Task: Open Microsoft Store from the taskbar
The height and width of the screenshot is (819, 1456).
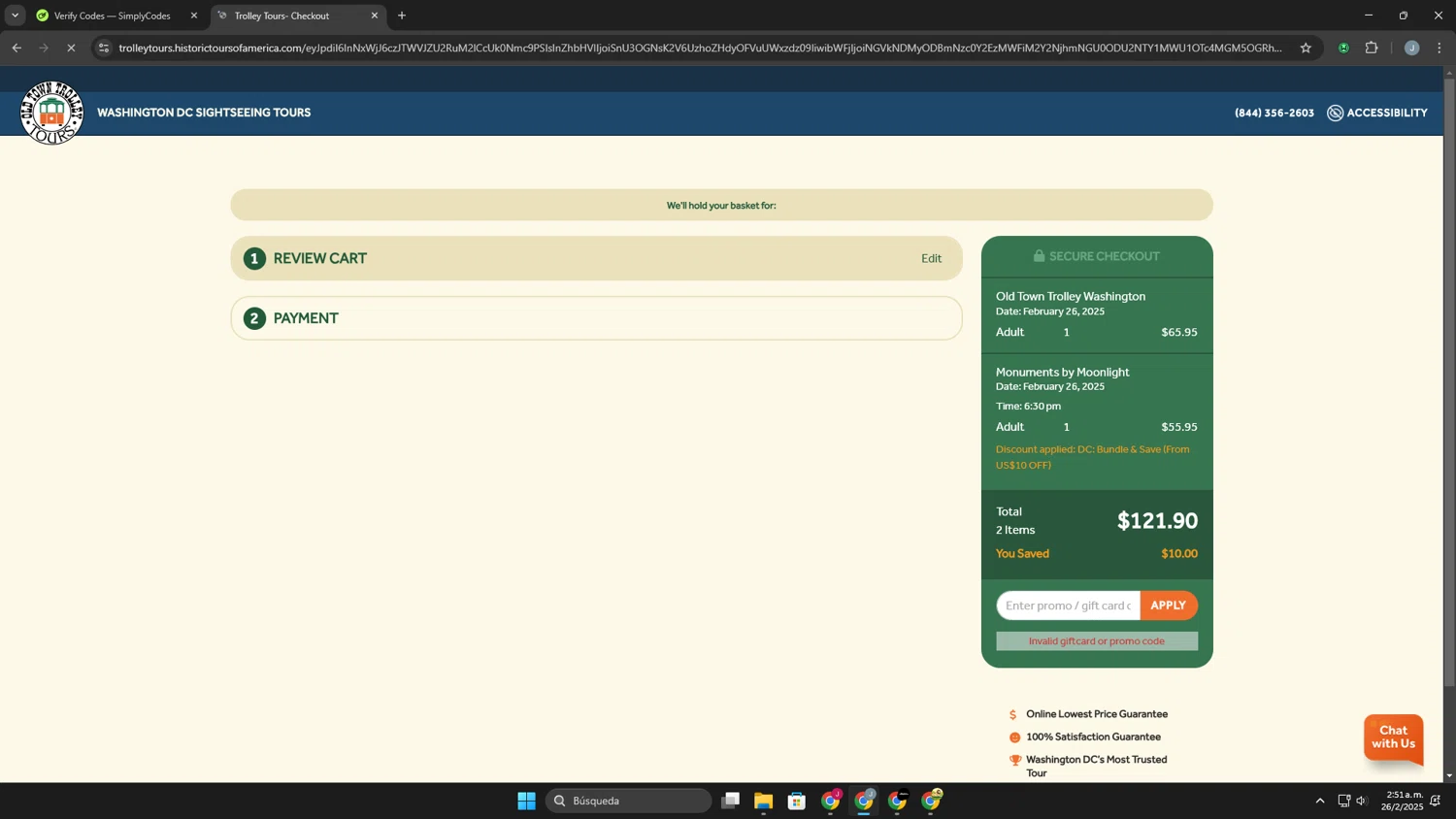Action: pyautogui.click(x=797, y=801)
